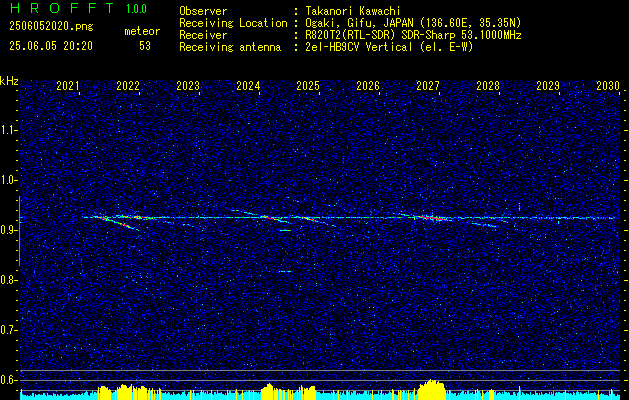Click the Observer label
The height and width of the screenshot is (400, 629).
click(x=203, y=11)
